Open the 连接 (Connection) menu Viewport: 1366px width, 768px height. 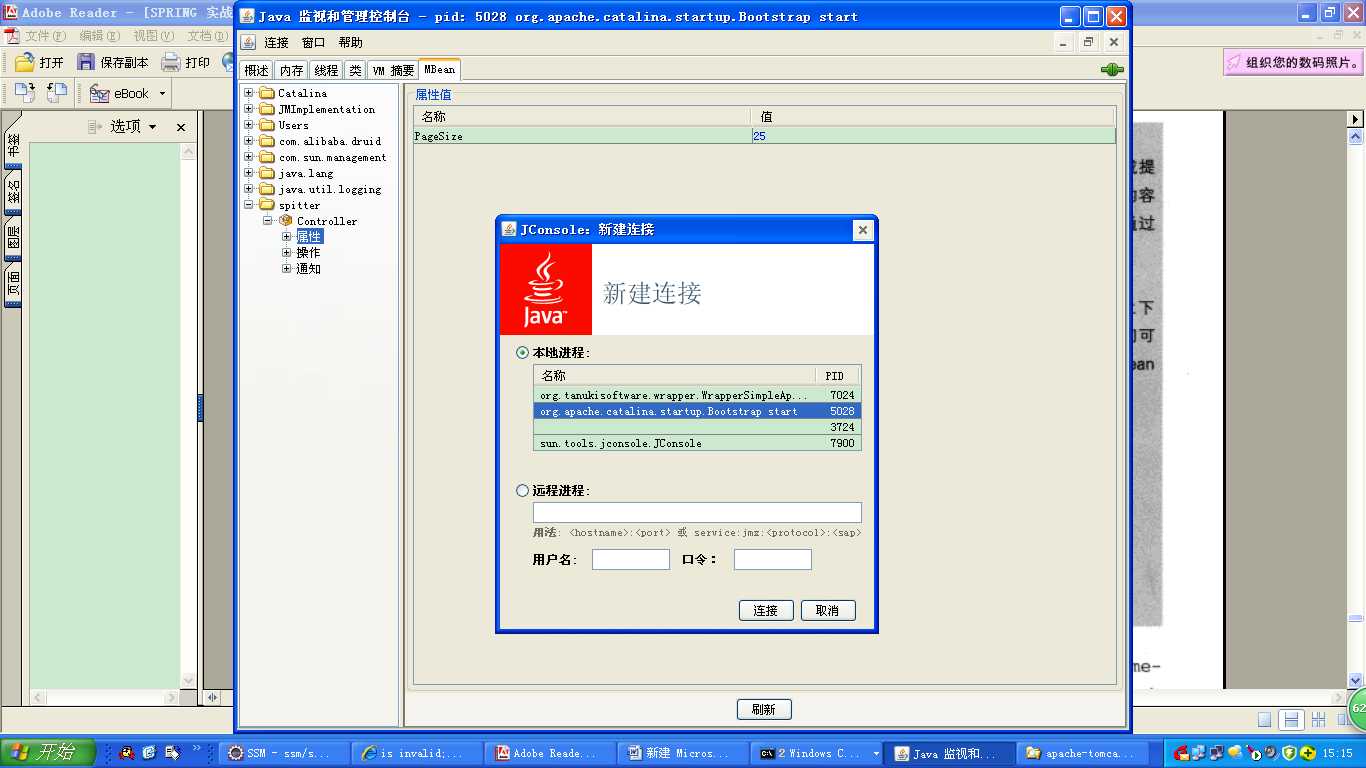pos(276,43)
